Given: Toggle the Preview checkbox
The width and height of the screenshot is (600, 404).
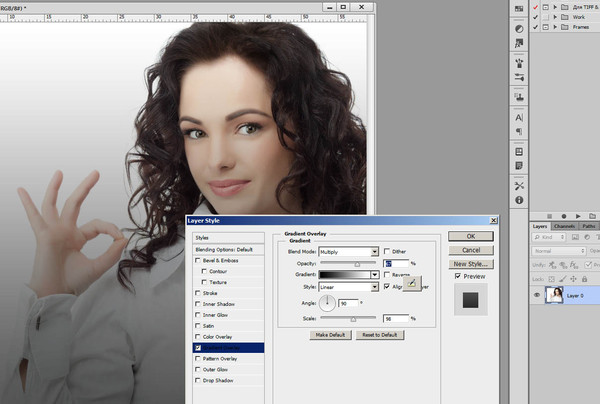Looking at the screenshot, I should click(x=458, y=276).
